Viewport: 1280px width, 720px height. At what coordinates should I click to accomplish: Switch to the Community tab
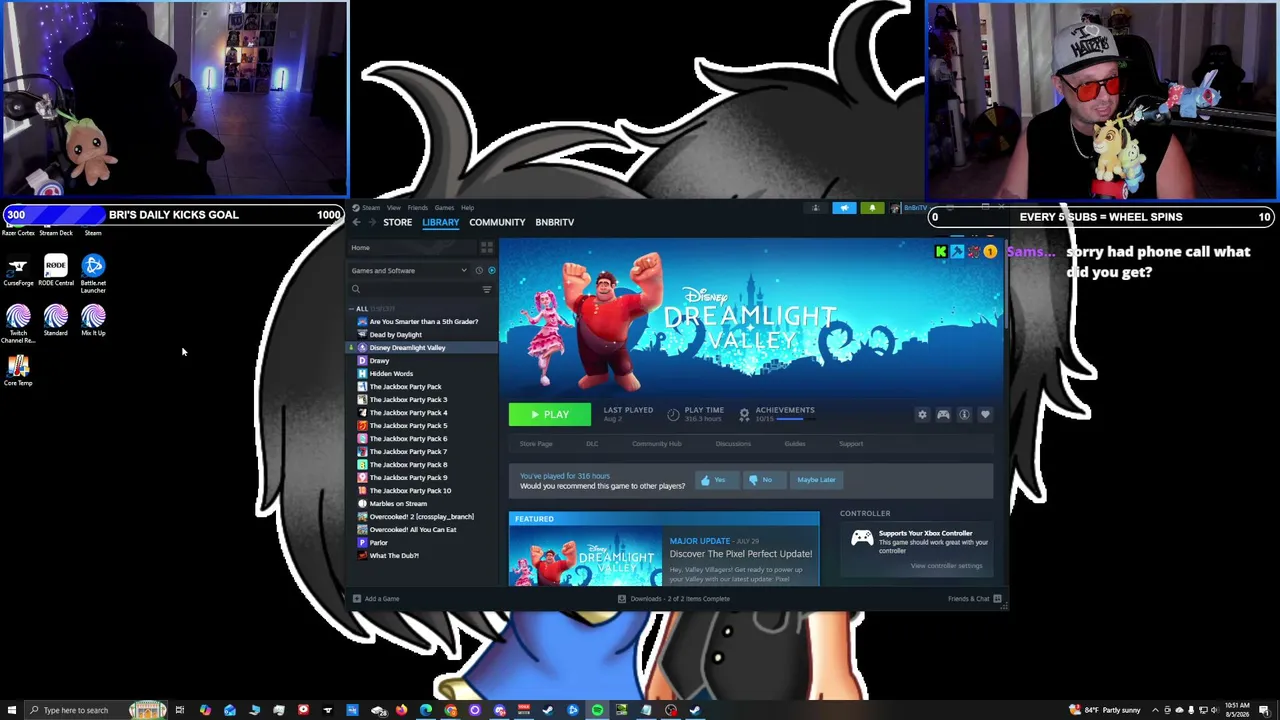click(x=497, y=222)
